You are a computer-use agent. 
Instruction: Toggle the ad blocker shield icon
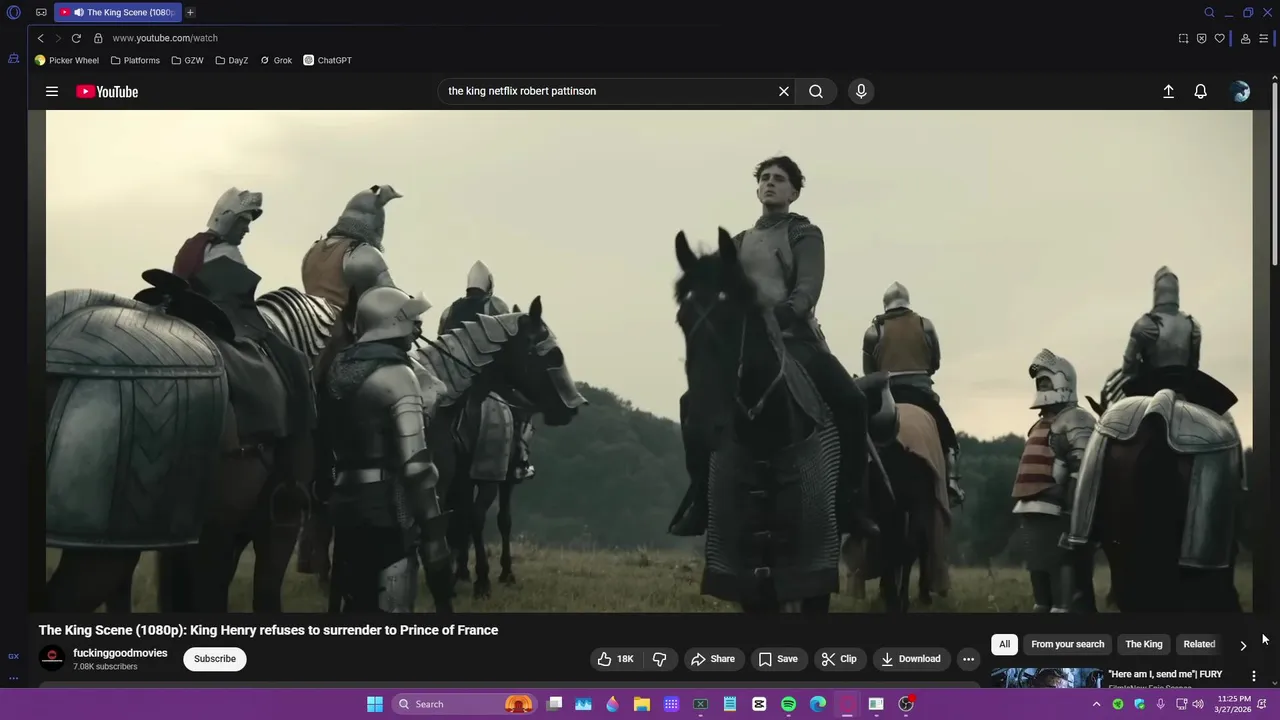pos(1201,38)
